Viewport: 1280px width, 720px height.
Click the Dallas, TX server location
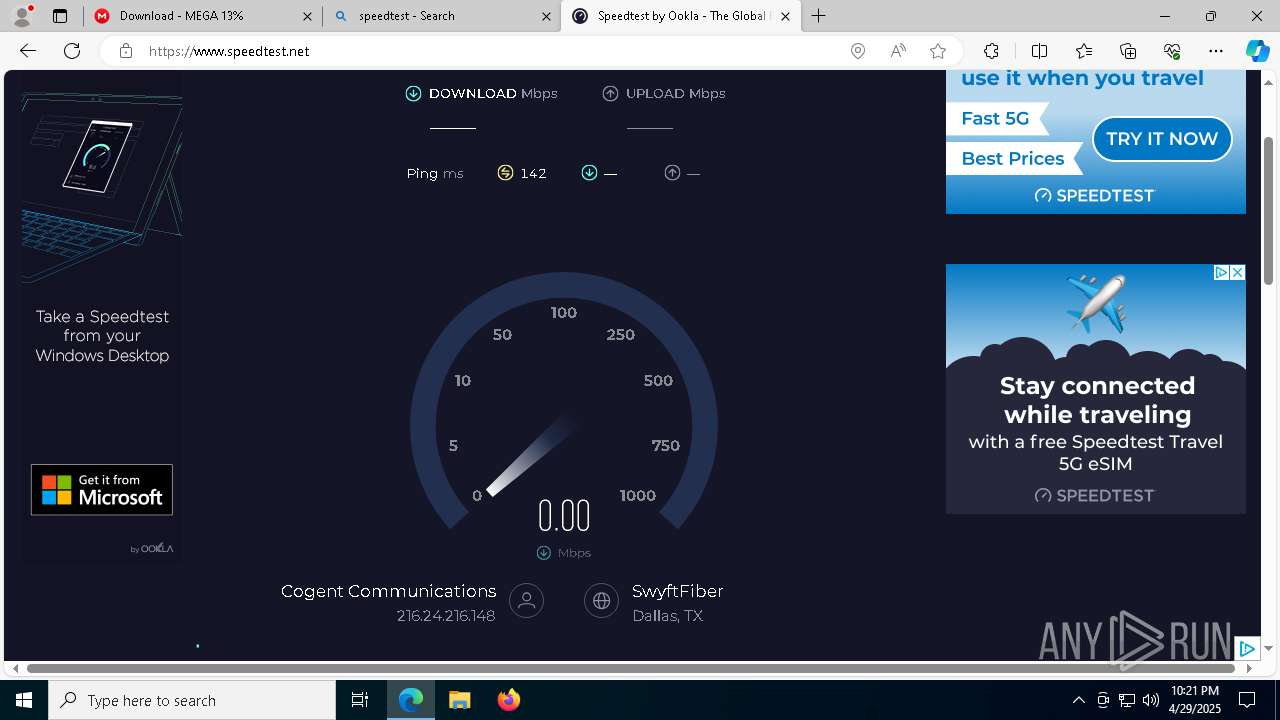(x=667, y=616)
